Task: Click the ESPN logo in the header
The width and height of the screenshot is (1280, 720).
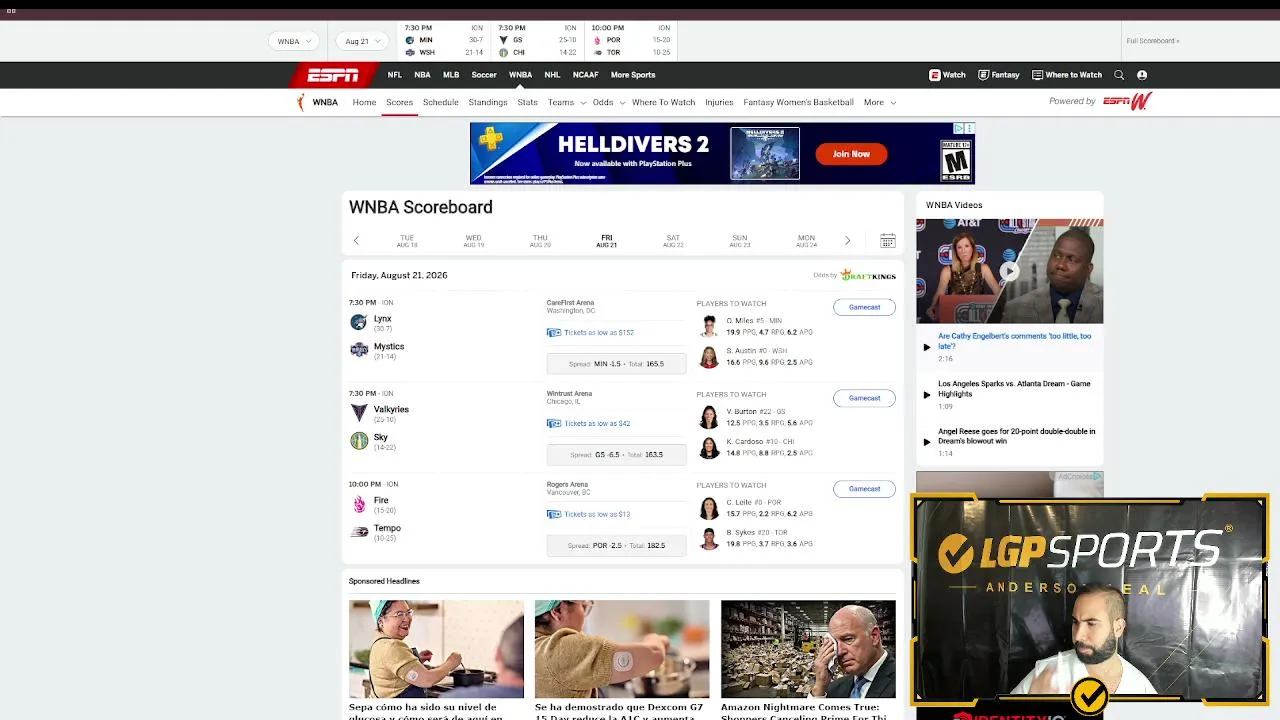Action: point(332,75)
